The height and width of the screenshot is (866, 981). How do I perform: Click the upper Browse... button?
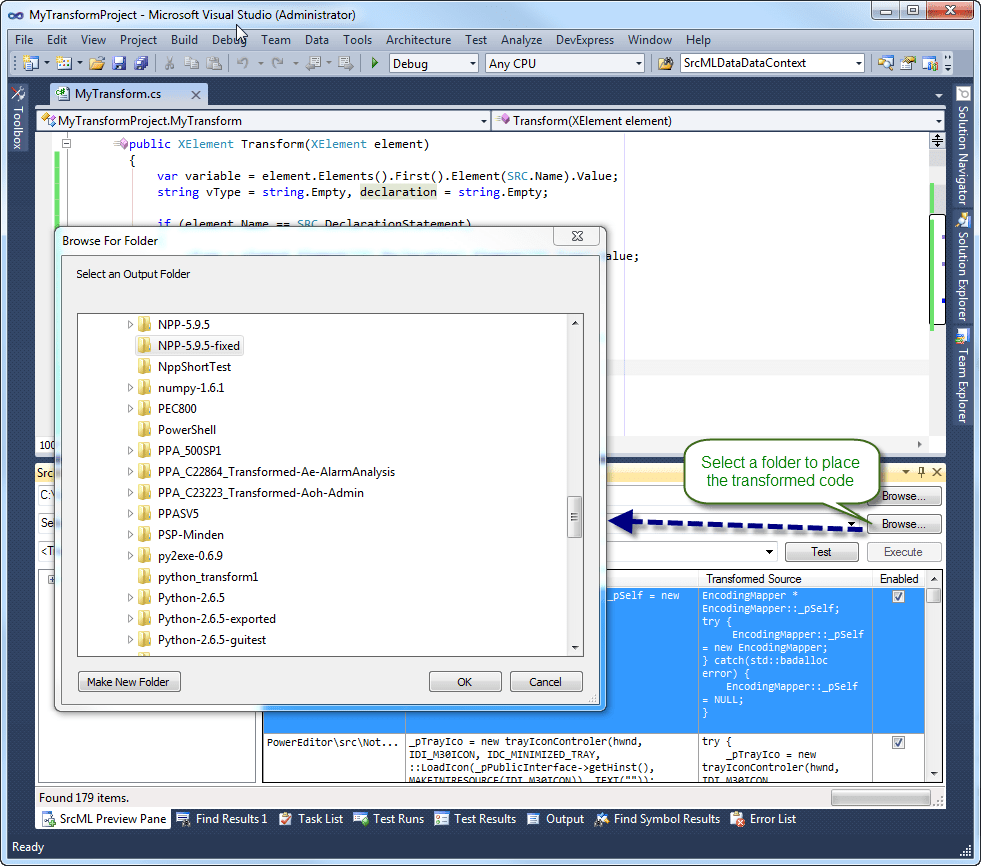pyautogui.click(x=903, y=496)
